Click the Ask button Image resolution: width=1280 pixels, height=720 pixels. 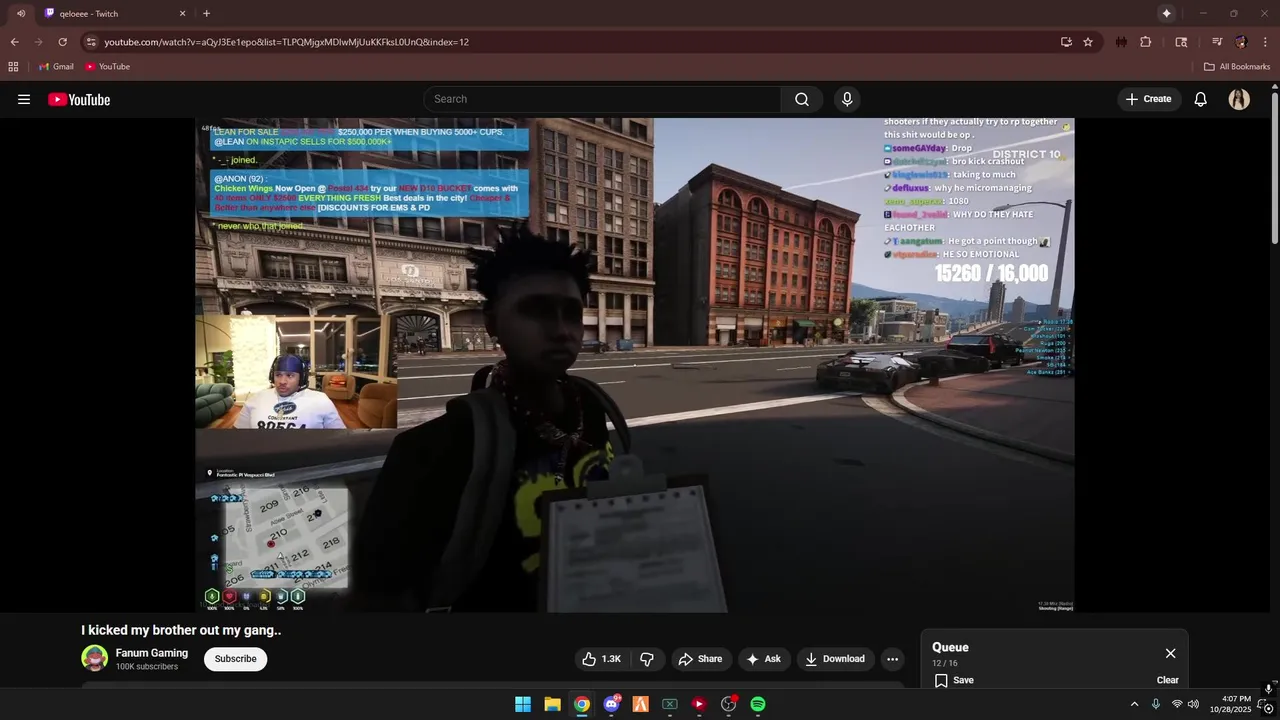(x=762, y=659)
